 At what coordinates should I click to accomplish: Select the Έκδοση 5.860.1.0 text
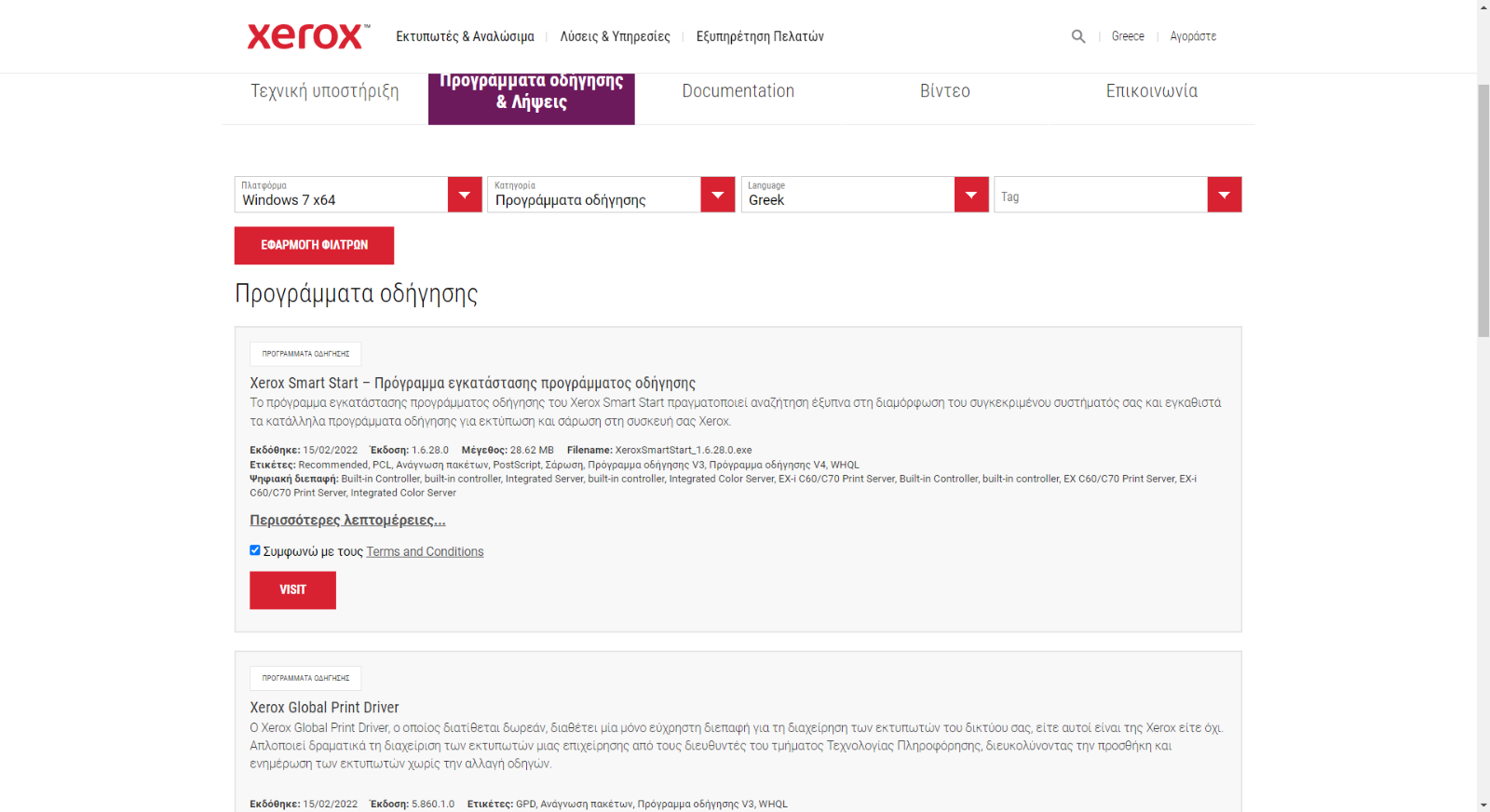[413, 804]
